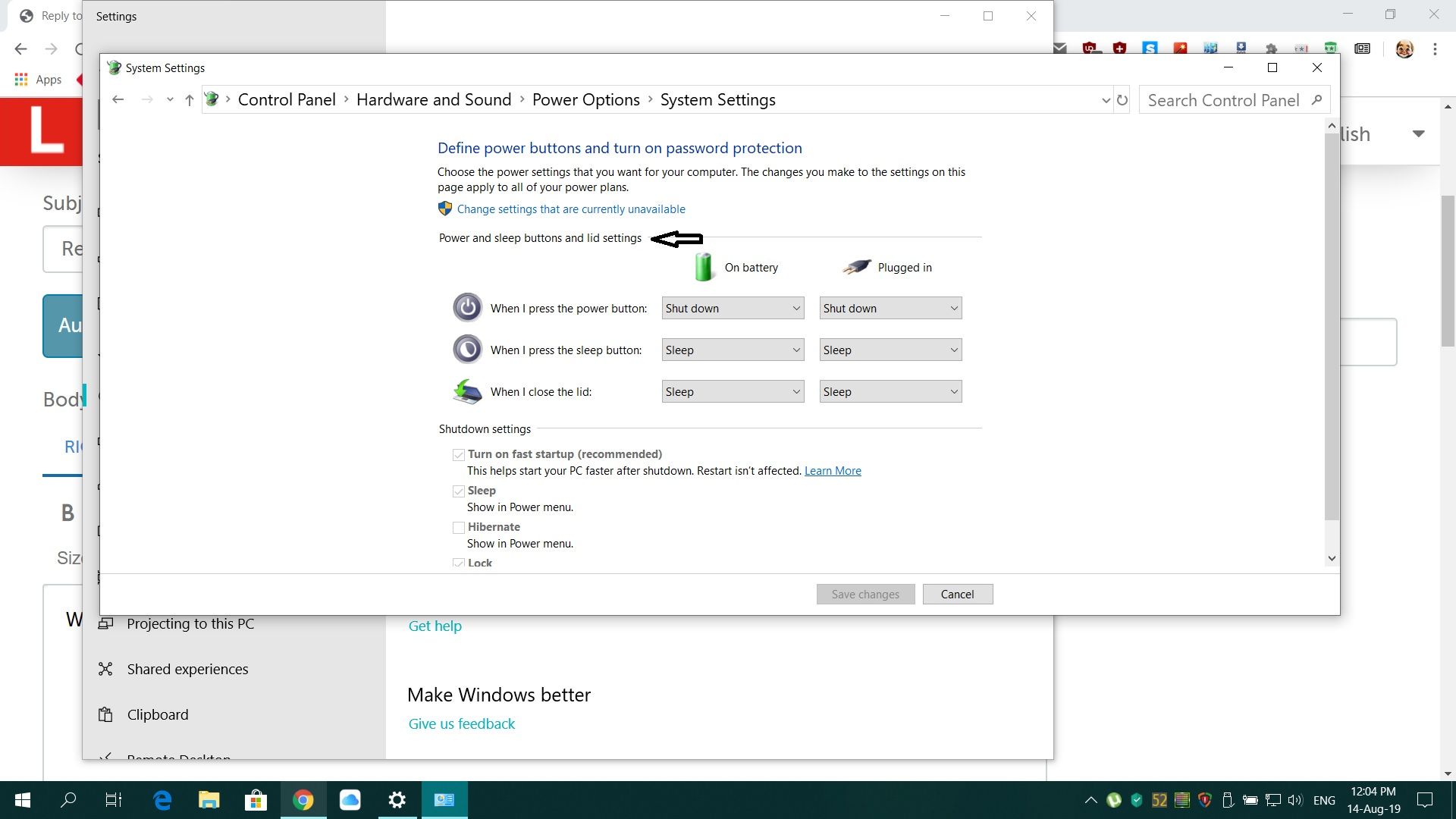Click the sleep button icon
Screen dimensions: 1456x819
[x=468, y=349]
